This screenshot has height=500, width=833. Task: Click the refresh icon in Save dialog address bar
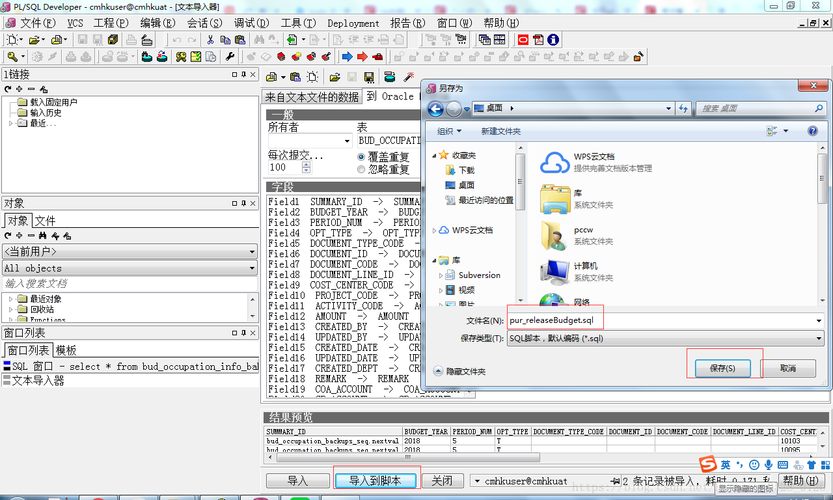tap(683, 108)
